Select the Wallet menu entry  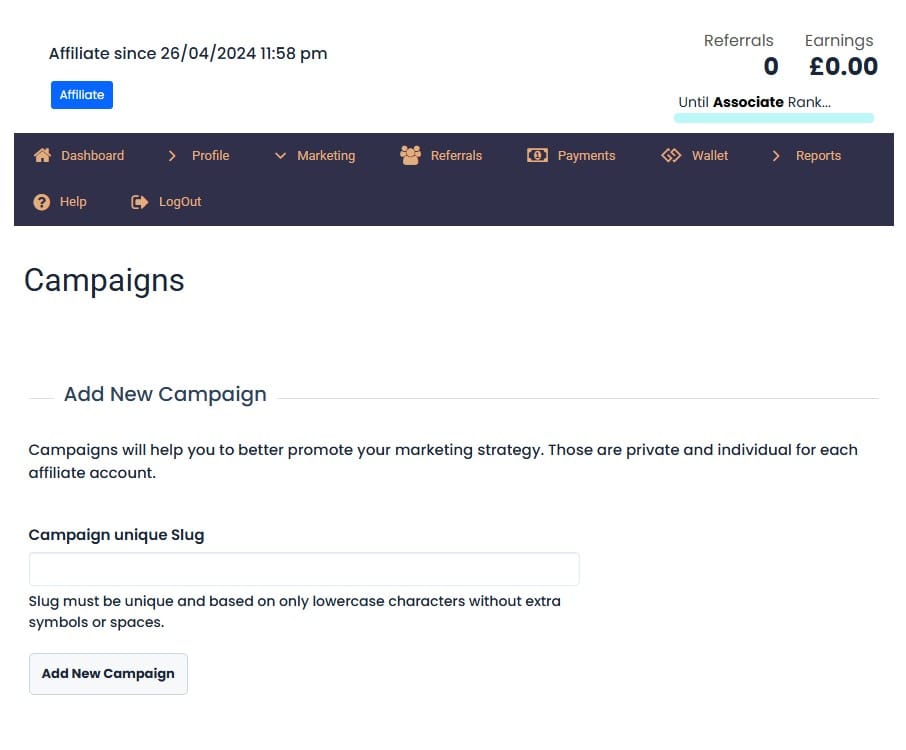(x=710, y=155)
